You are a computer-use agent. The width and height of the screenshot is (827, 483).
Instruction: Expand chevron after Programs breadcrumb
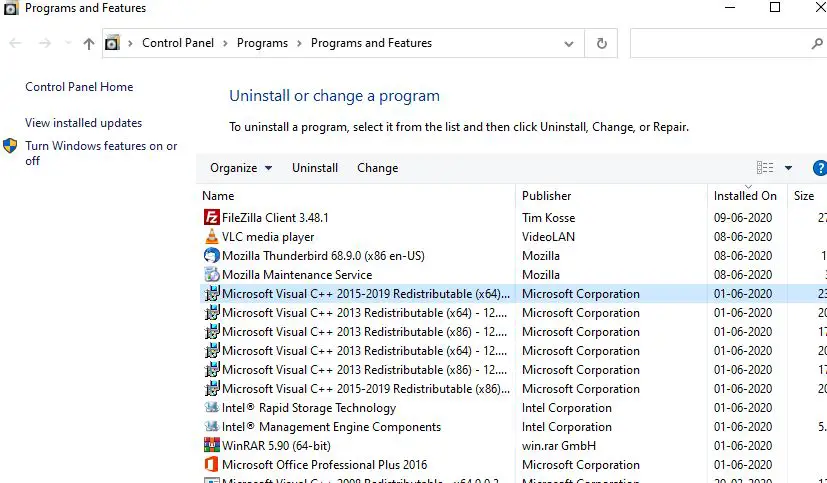299,43
